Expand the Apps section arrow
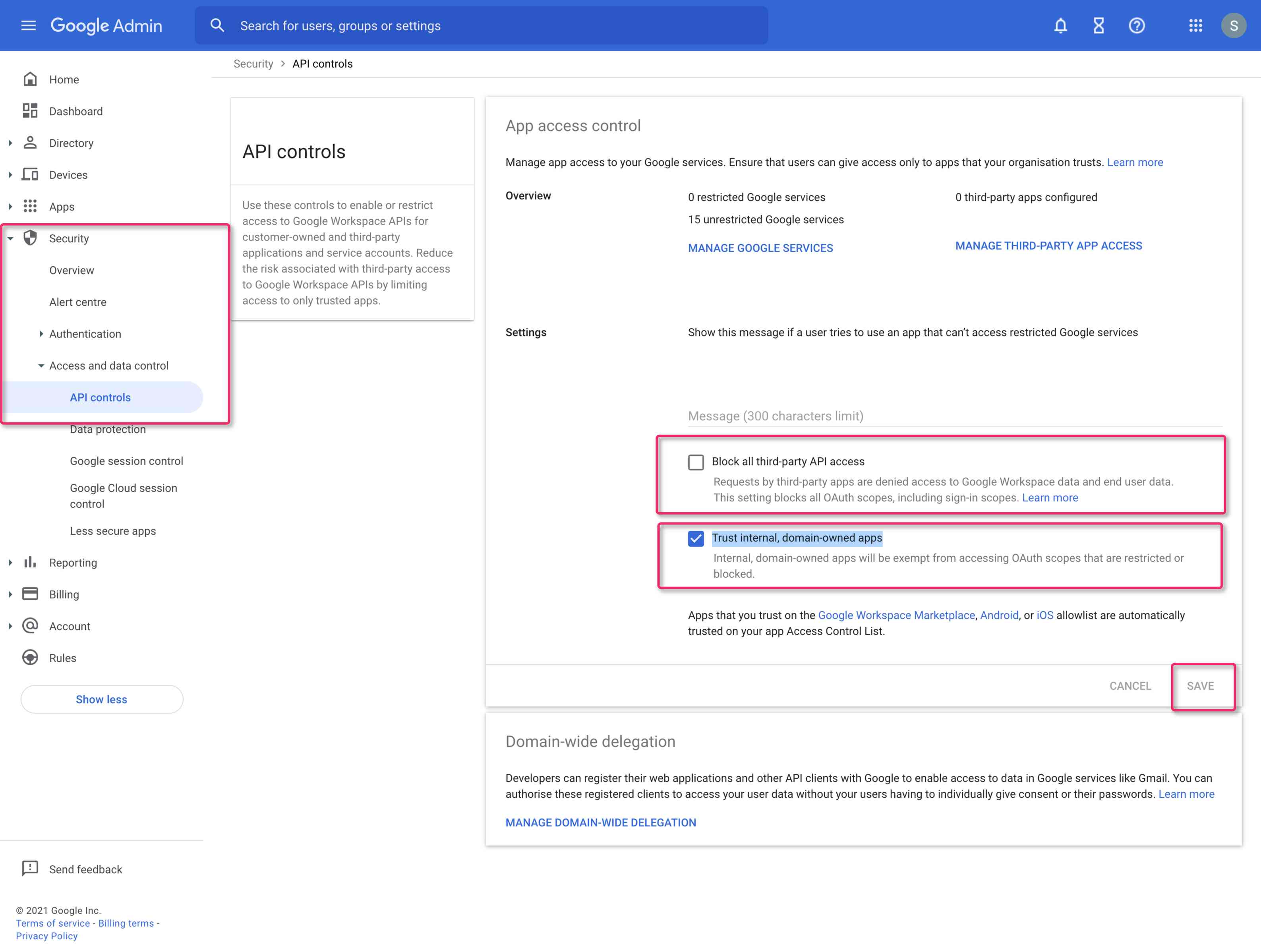The image size is (1261, 952). click(x=10, y=207)
